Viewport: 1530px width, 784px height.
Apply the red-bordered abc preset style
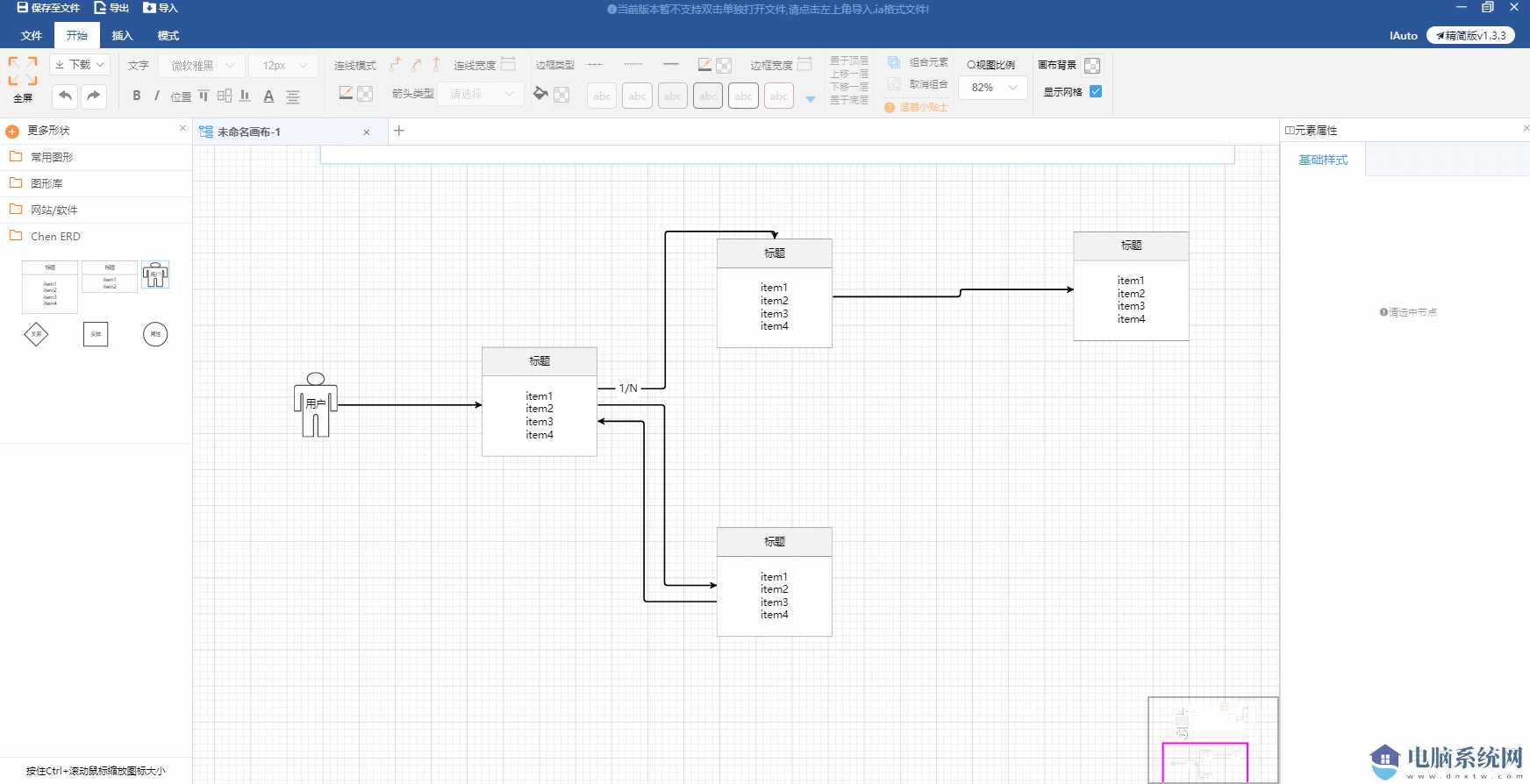[x=779, y=96]
